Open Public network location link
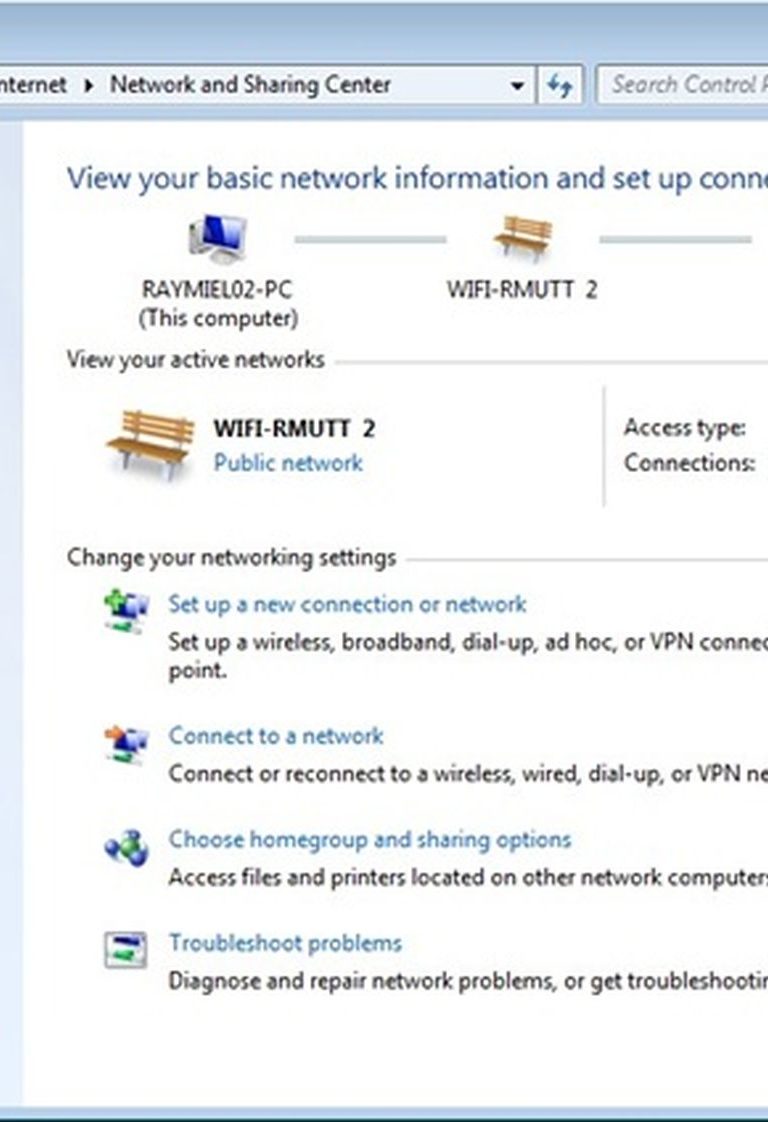The image size is (768, 1122). pyautogui.click(x=288, y=463)
